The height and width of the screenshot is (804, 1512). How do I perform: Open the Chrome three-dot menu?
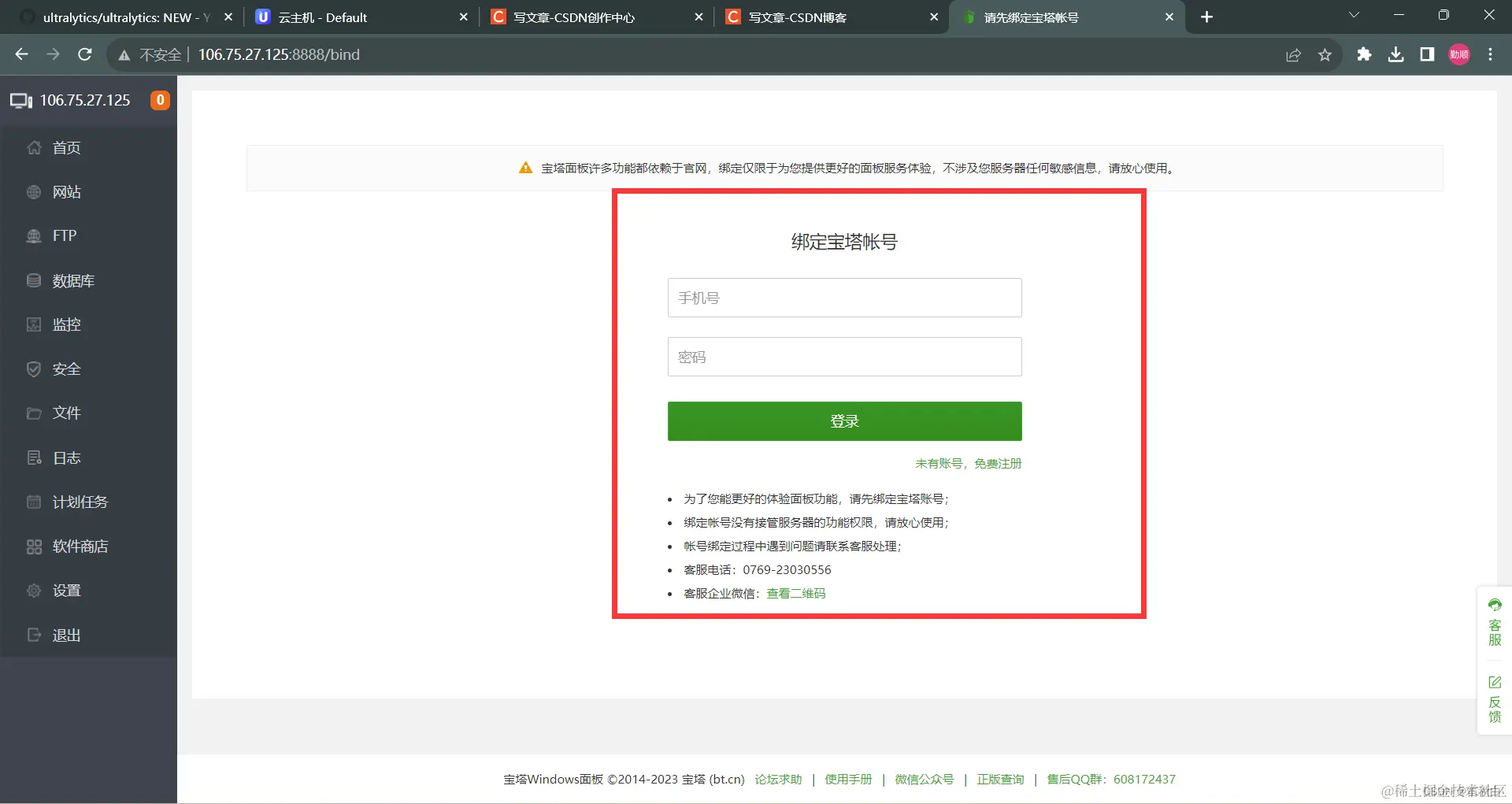1490,54
